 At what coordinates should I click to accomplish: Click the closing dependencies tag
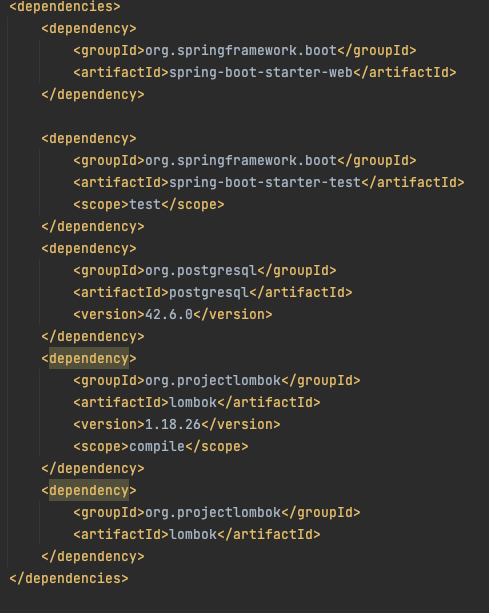pyautogui.click(x=69, y=578)
